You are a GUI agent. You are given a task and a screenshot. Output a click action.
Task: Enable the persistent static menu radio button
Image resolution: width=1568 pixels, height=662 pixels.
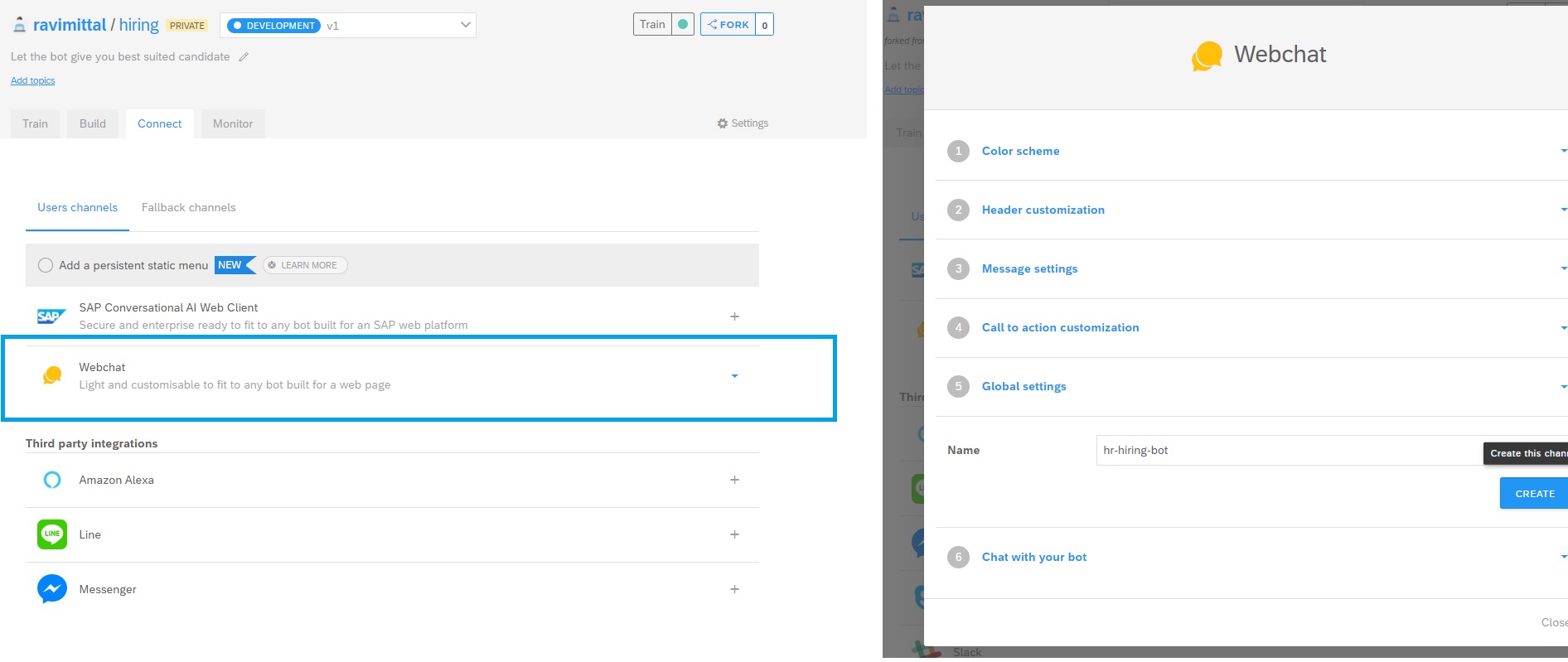(x=46, y=265)
